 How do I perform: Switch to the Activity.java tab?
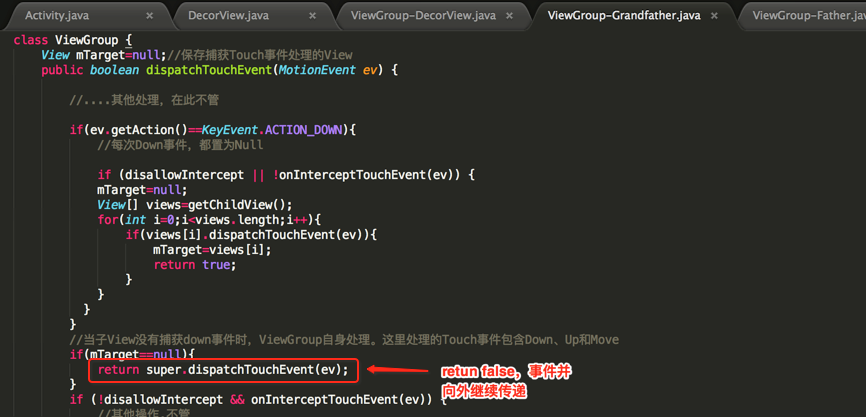pyautogui.click(x=57, y=15)
